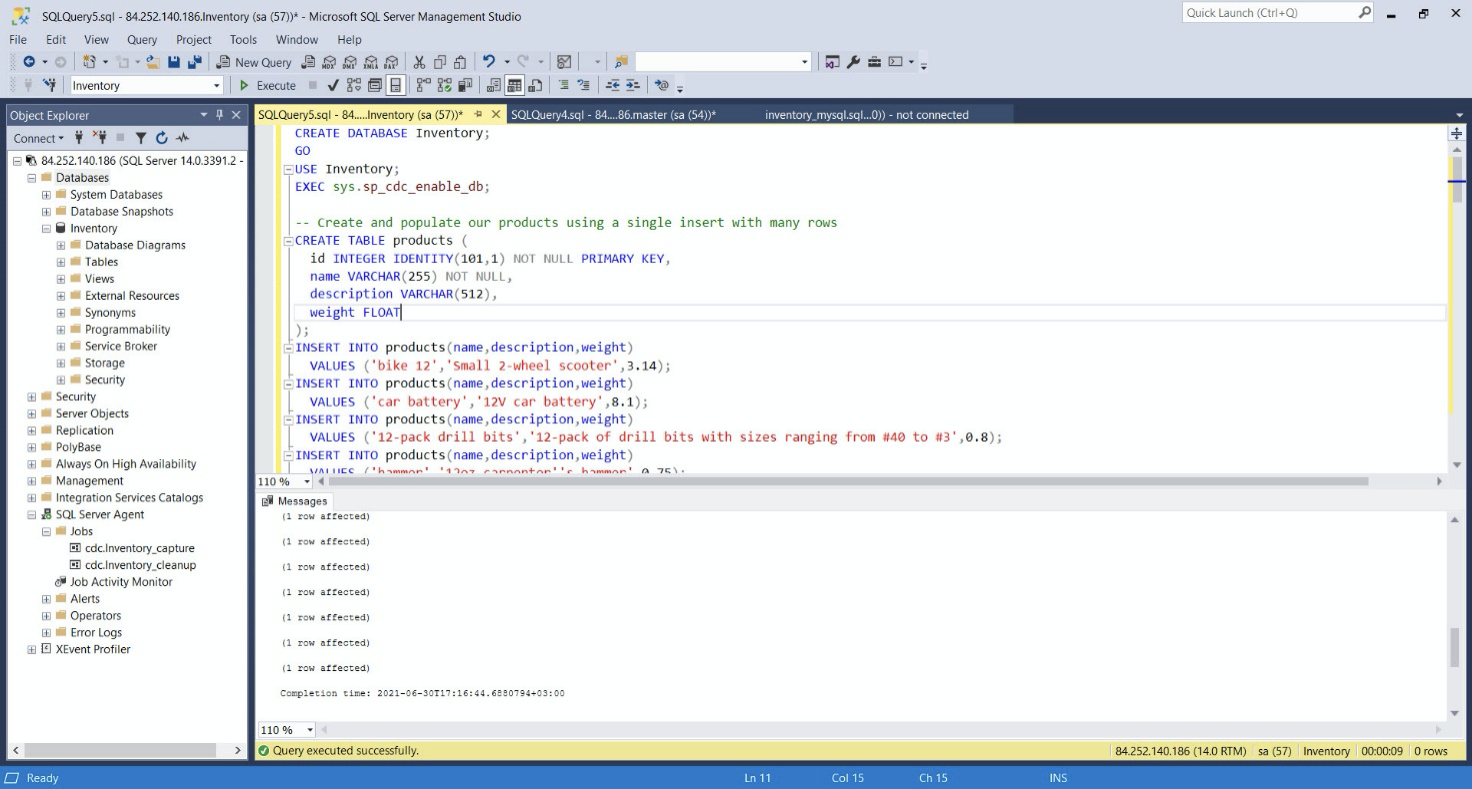Click the Save All icon

[x=194, y=62]
